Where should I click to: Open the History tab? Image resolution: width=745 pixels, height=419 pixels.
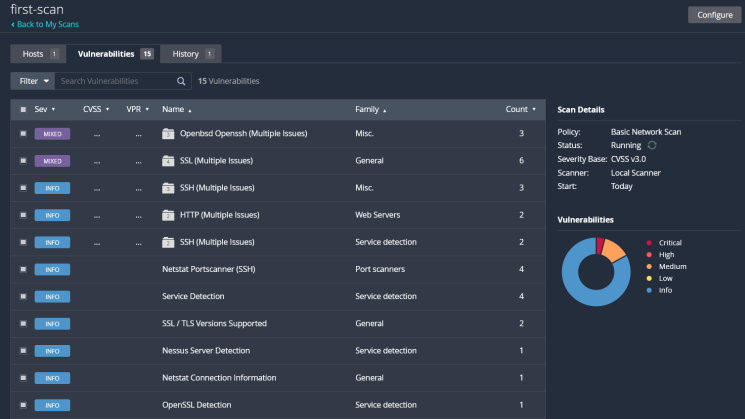click(192, 54)
